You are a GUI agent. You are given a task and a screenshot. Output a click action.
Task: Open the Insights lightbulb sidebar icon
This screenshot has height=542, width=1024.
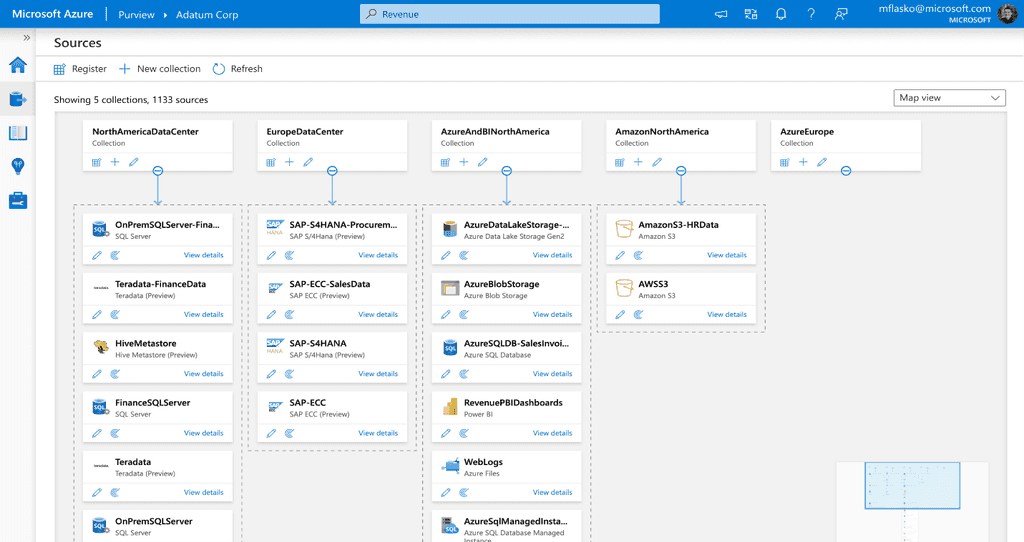[18, 167]
